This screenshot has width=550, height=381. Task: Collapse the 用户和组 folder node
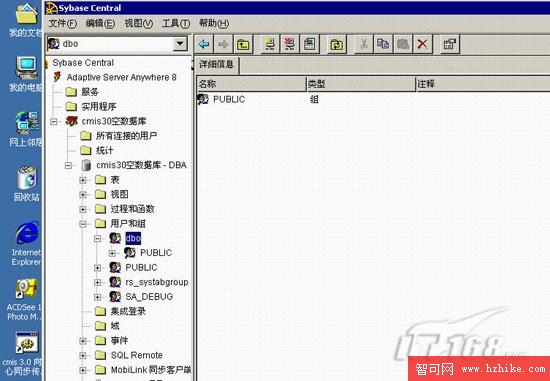point(83,224)
